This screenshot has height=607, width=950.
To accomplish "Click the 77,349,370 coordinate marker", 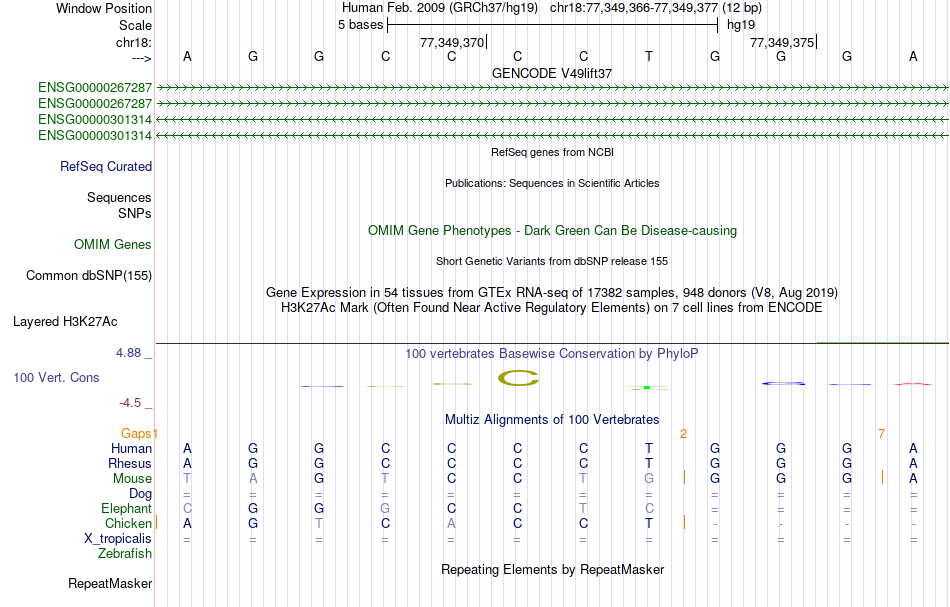I will point(452,42).
